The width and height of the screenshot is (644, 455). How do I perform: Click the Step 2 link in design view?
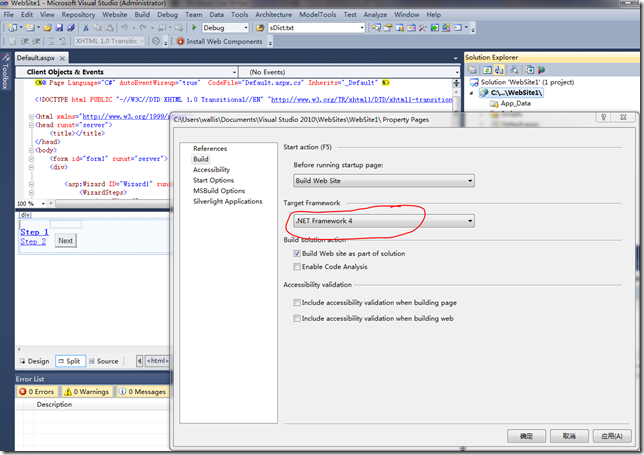pos(33,241)
